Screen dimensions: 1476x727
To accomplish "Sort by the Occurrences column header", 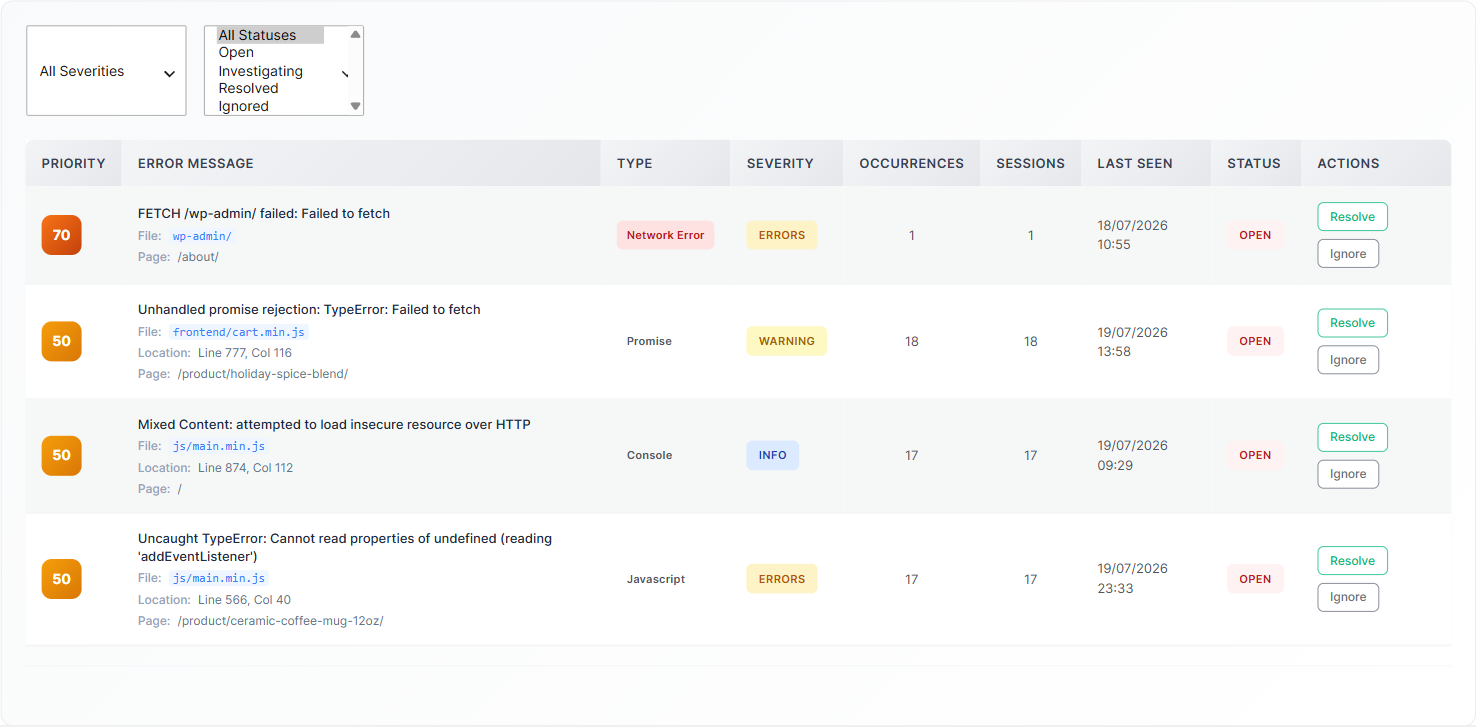I will 912,163.
